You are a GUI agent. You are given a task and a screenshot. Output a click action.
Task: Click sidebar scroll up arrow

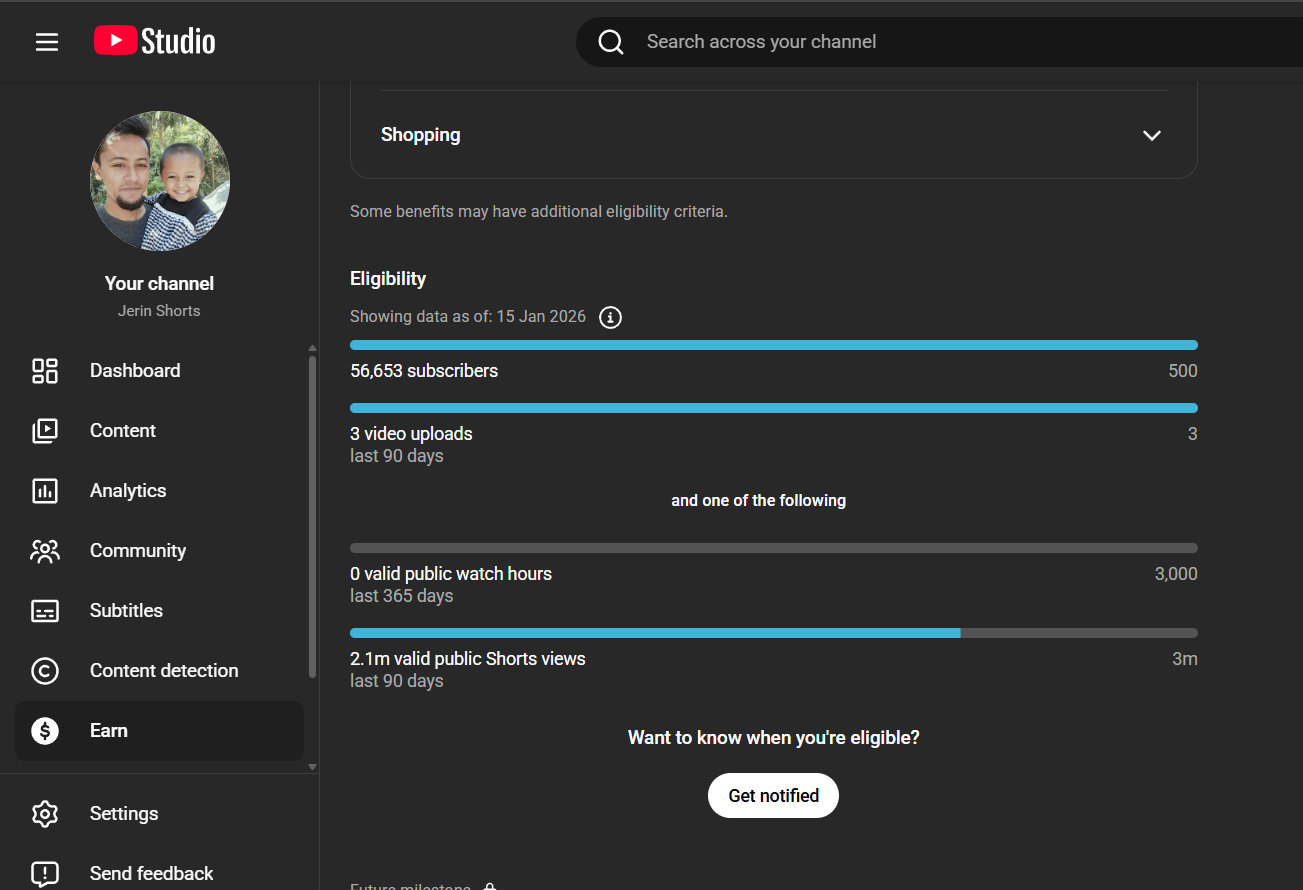pos(312,348)
